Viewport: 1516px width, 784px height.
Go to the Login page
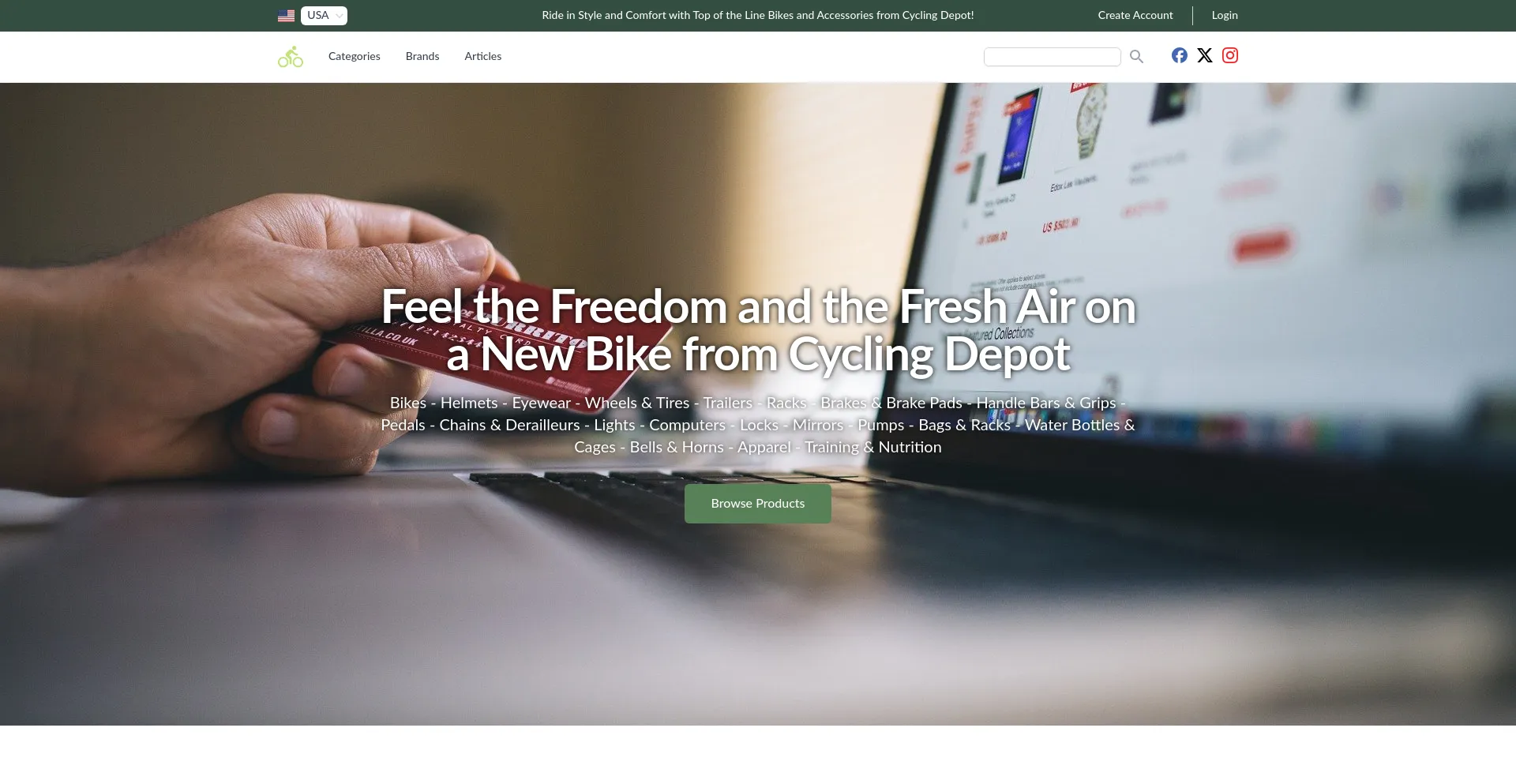point(1225,15)
